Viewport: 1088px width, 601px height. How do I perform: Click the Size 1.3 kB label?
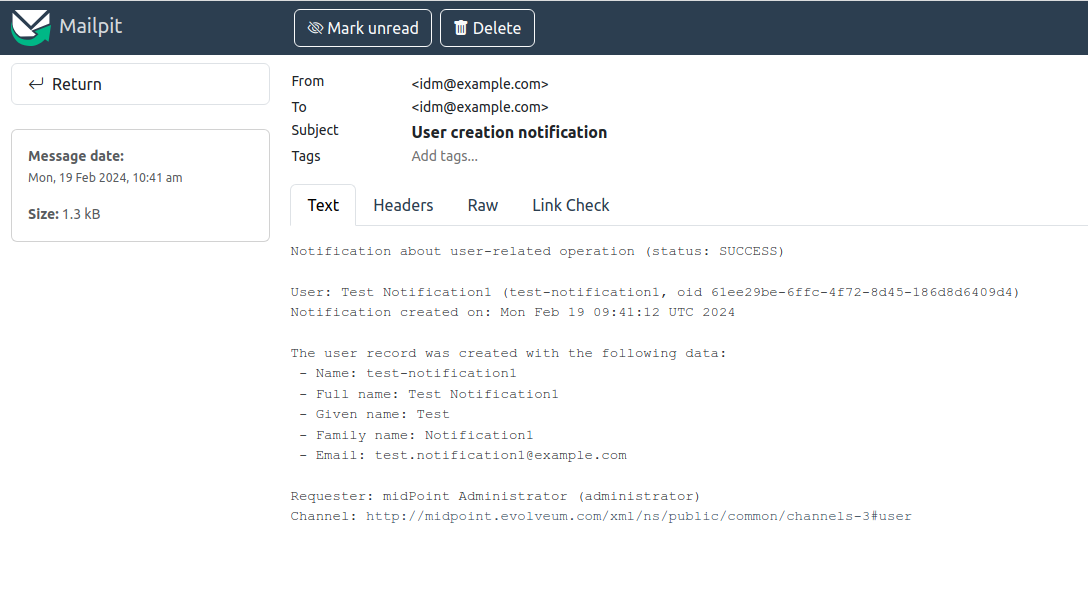[64, 214]
